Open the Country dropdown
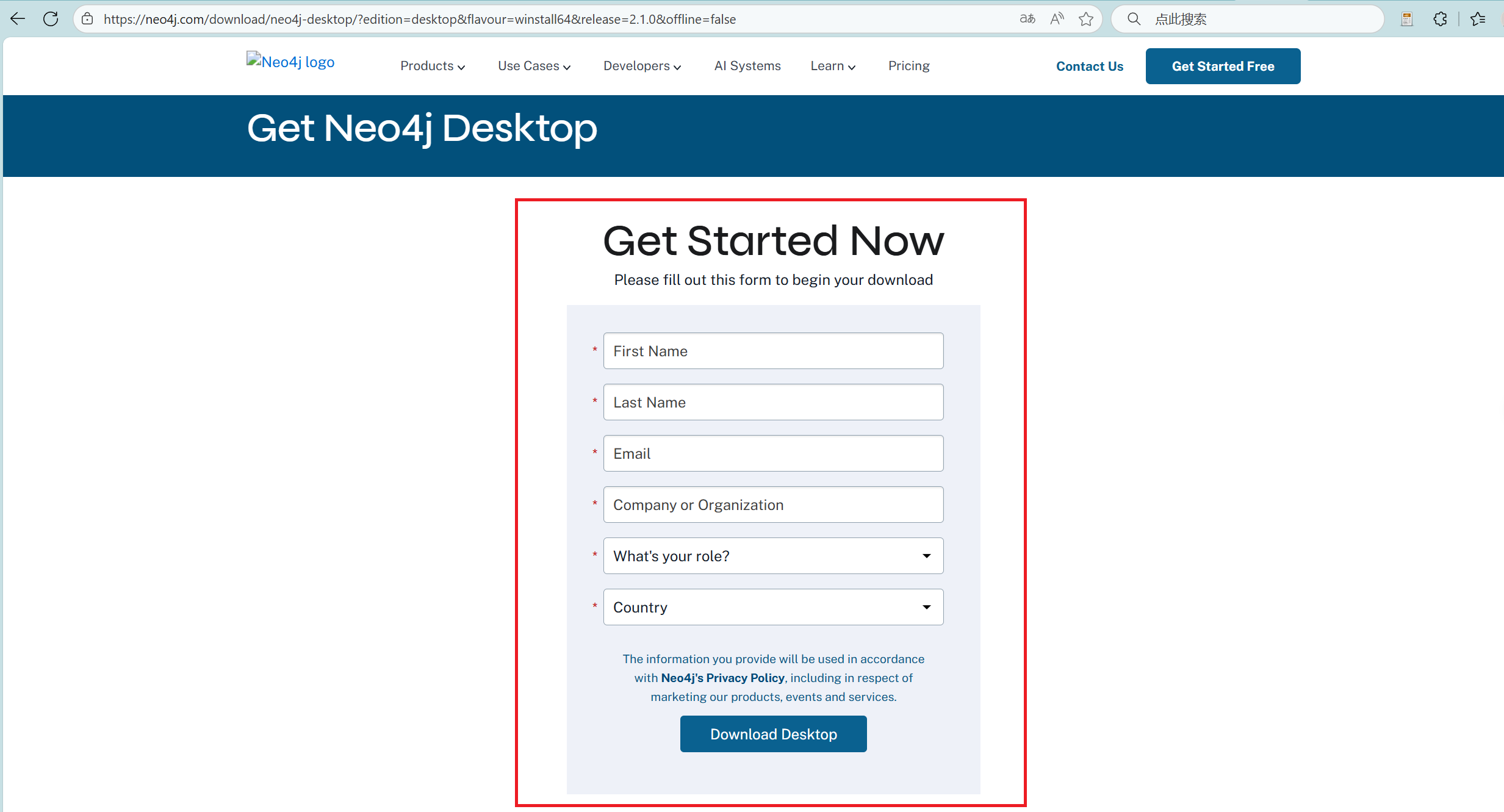Image resolution: width=1504 pixels, height=812 pixels. 773,607
